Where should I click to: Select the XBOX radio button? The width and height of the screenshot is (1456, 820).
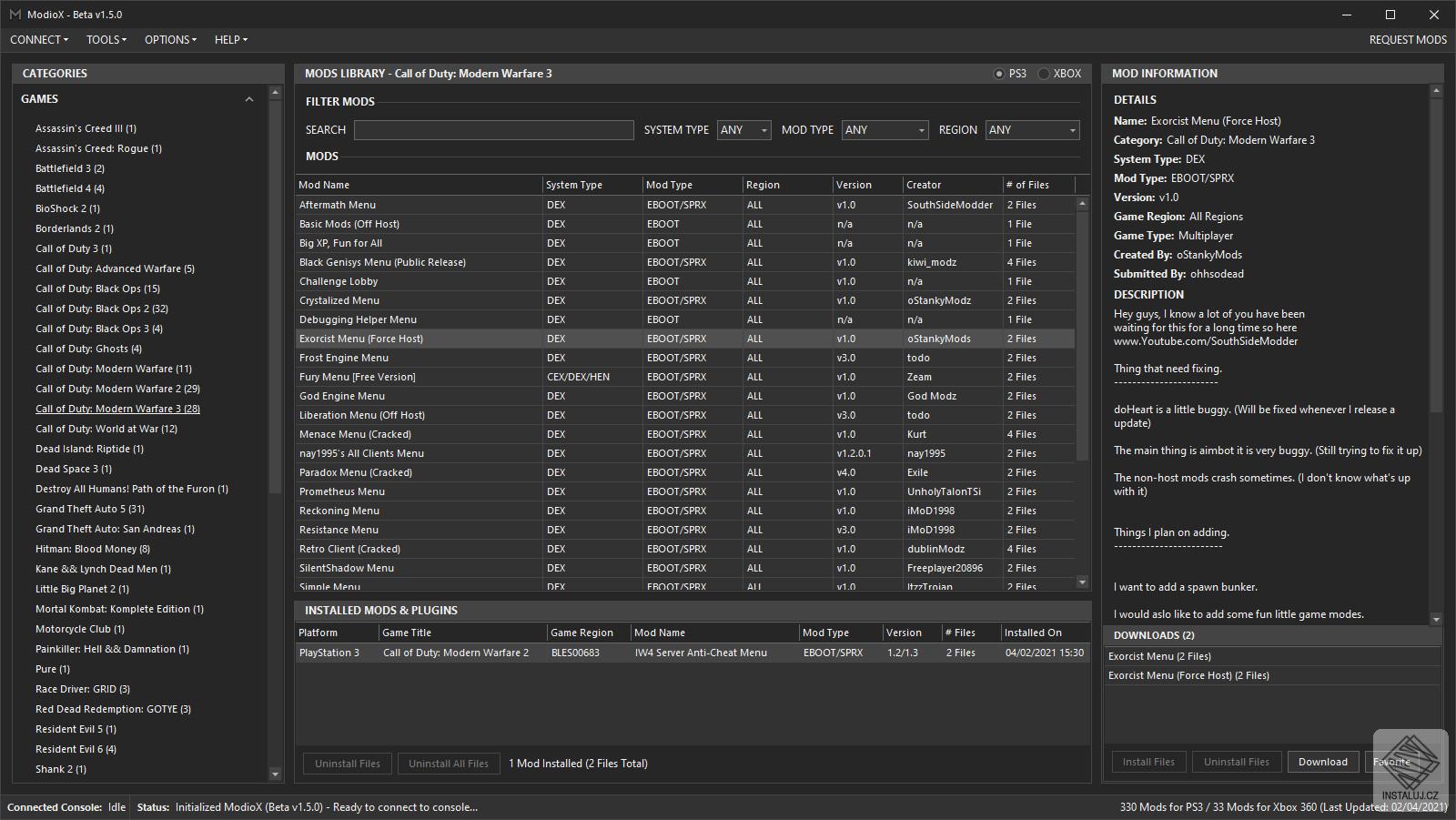tap(1044, 74)
